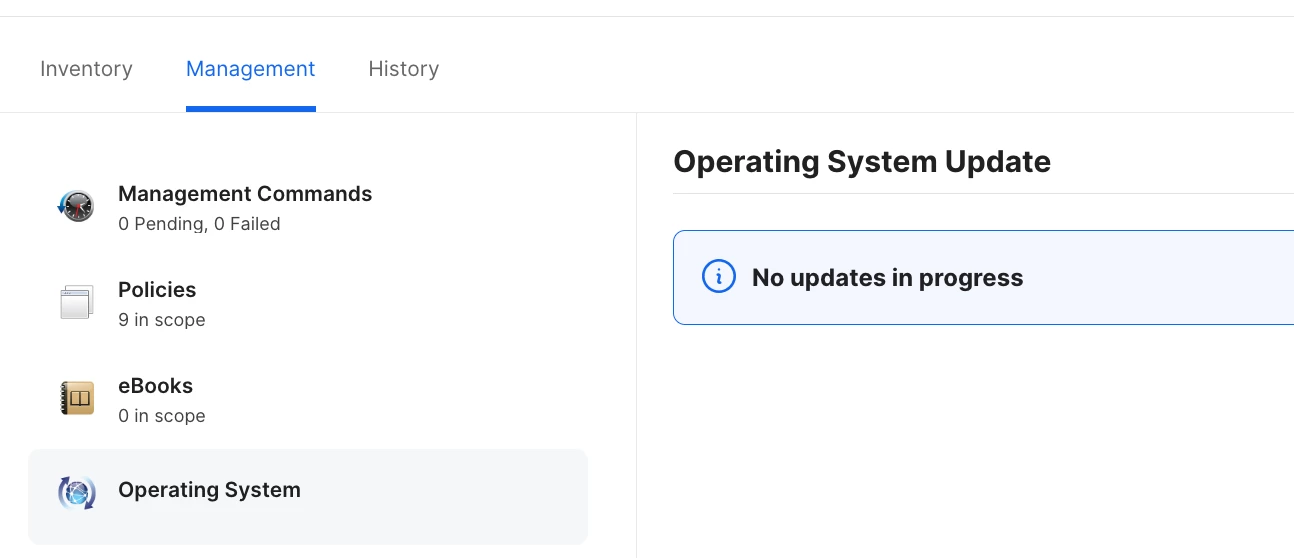Click the info icon in the updates banner
The height and width of the screenshot is (558, 1294).
pos(719,277)
